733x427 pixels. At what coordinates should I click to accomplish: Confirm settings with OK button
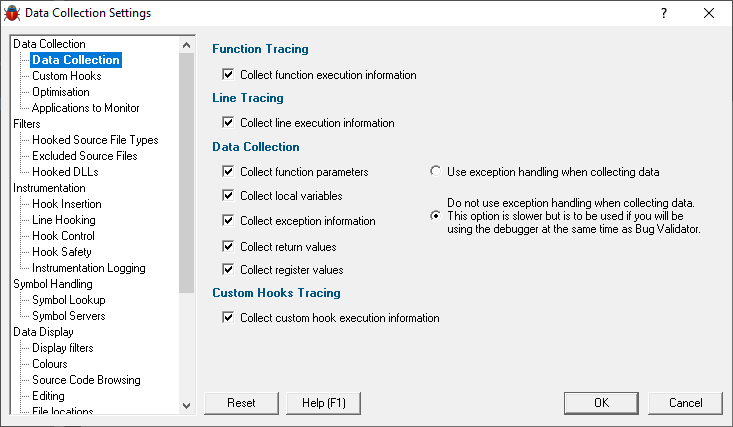tap(601, 403)
